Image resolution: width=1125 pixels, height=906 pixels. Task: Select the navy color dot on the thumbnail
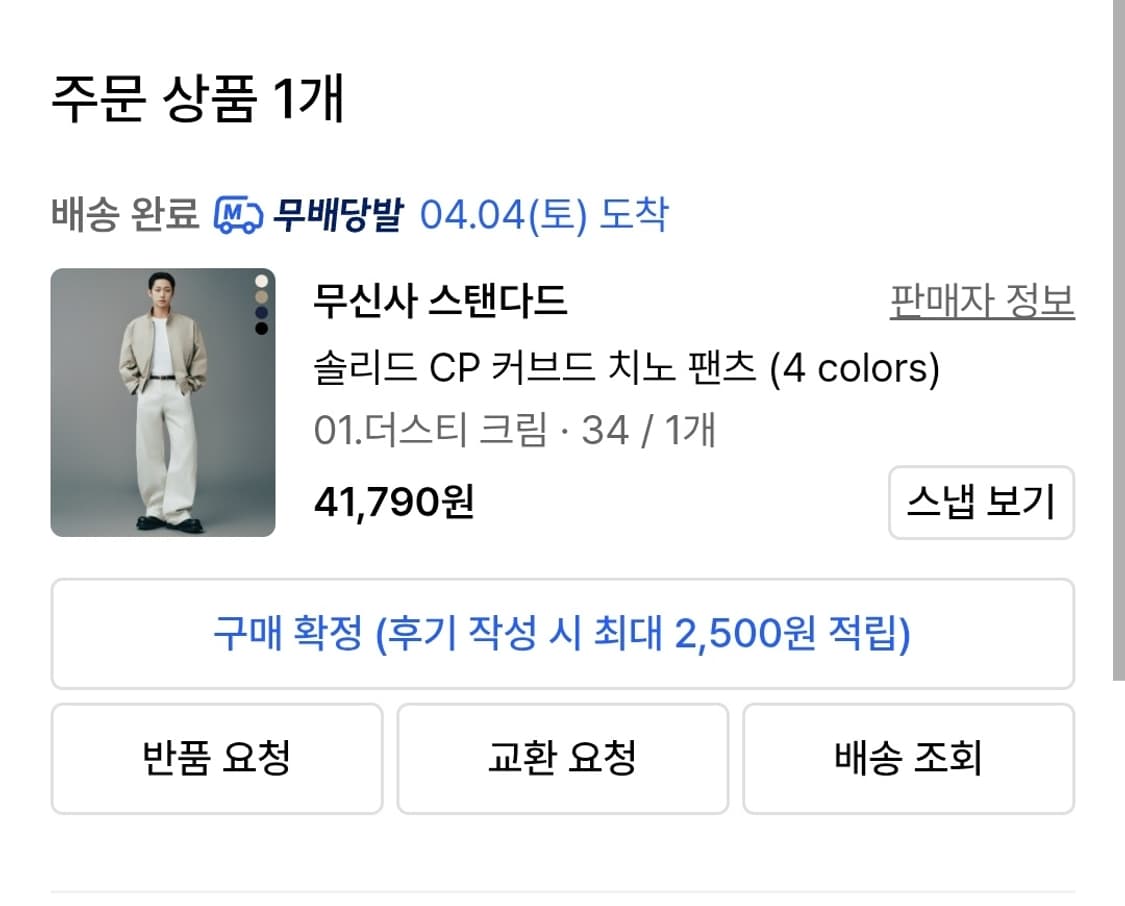(x=261, y=313)
